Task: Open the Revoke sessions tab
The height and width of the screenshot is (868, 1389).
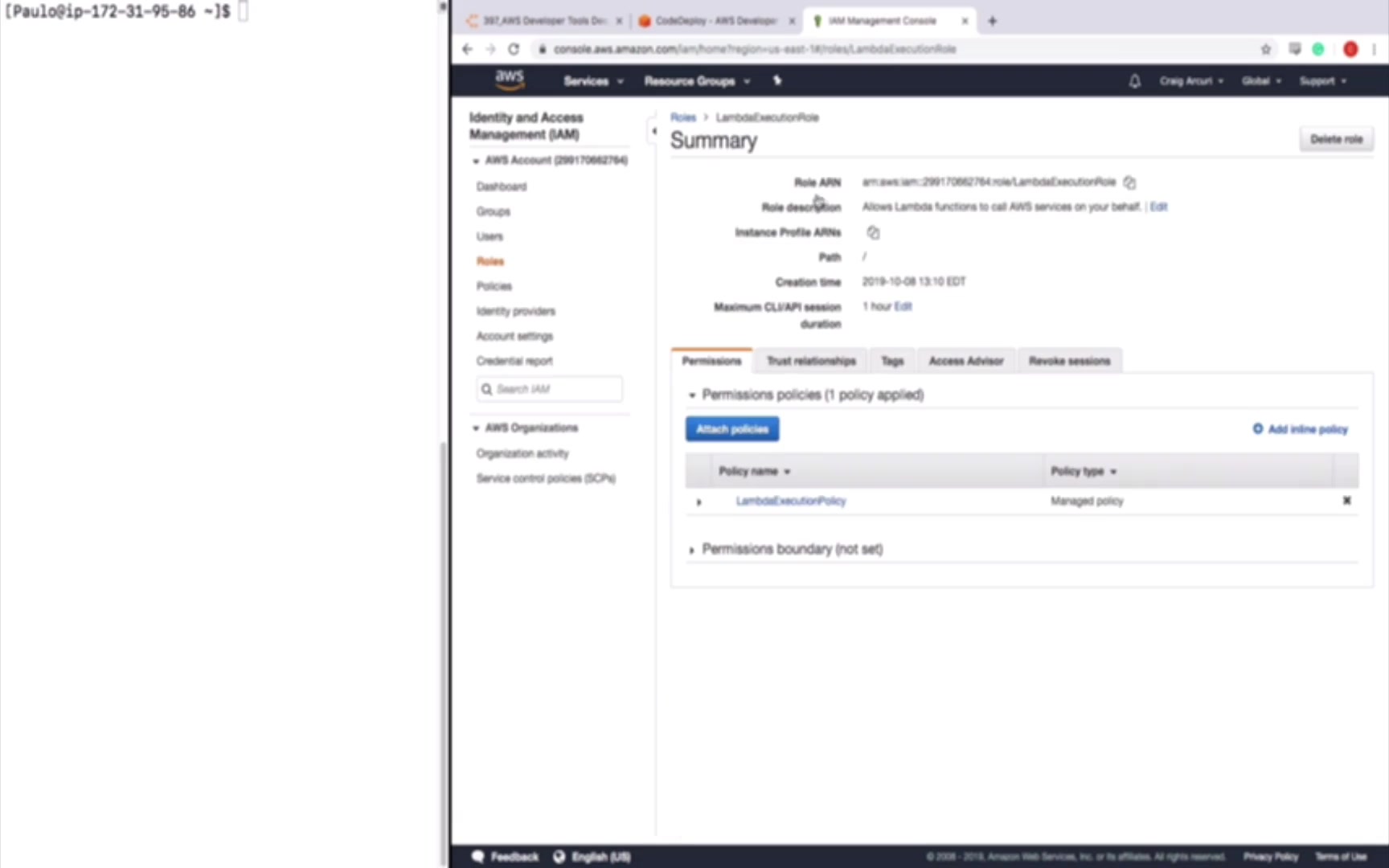Action: tap(1069, 361)
